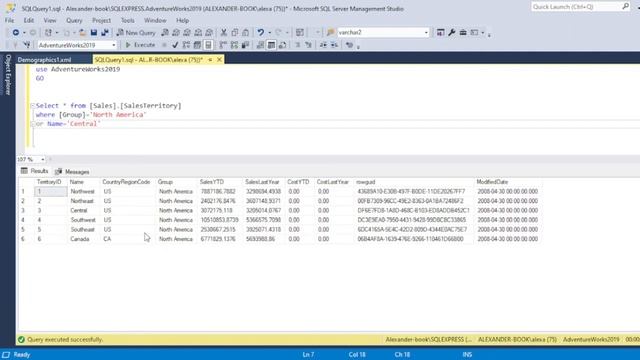Open the Tools menu
The image size is (640, 360).
127,20
